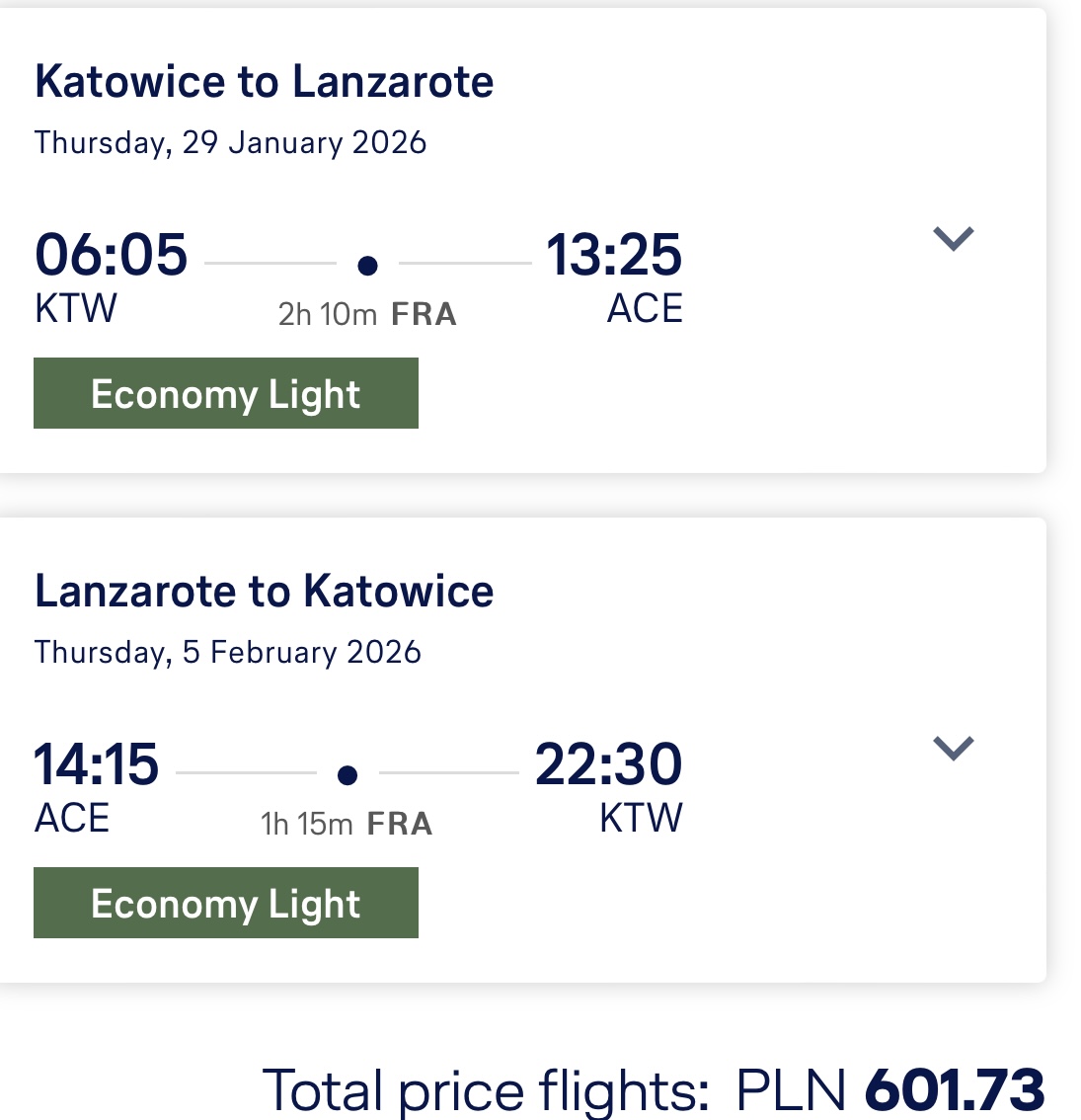Expand Katowice to Lanzarote flight details
1081x1120 pixels.
954,239
